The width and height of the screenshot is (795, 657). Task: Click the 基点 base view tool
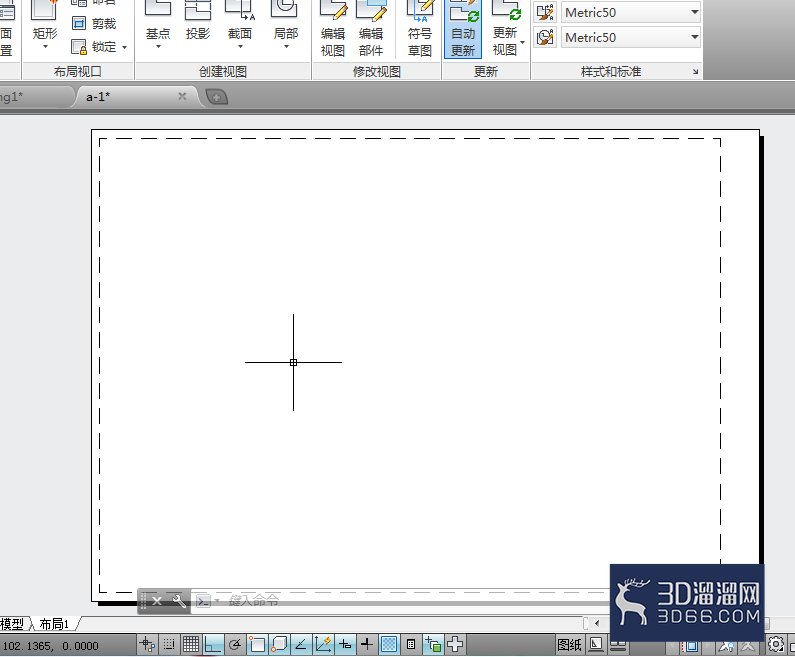pyautogui.click(x=158, y=25)
